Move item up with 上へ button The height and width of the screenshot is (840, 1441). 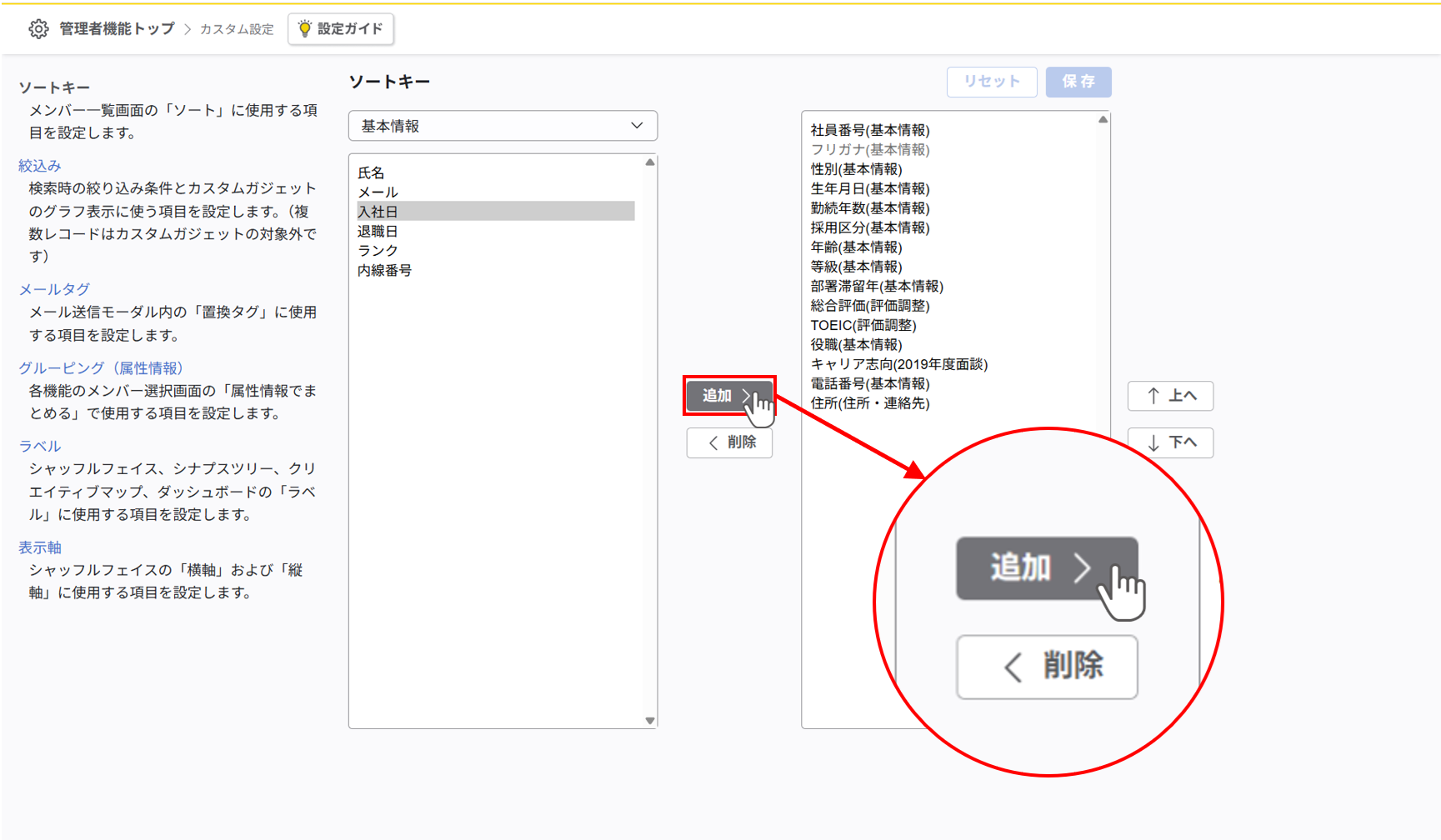(1170, 396)
